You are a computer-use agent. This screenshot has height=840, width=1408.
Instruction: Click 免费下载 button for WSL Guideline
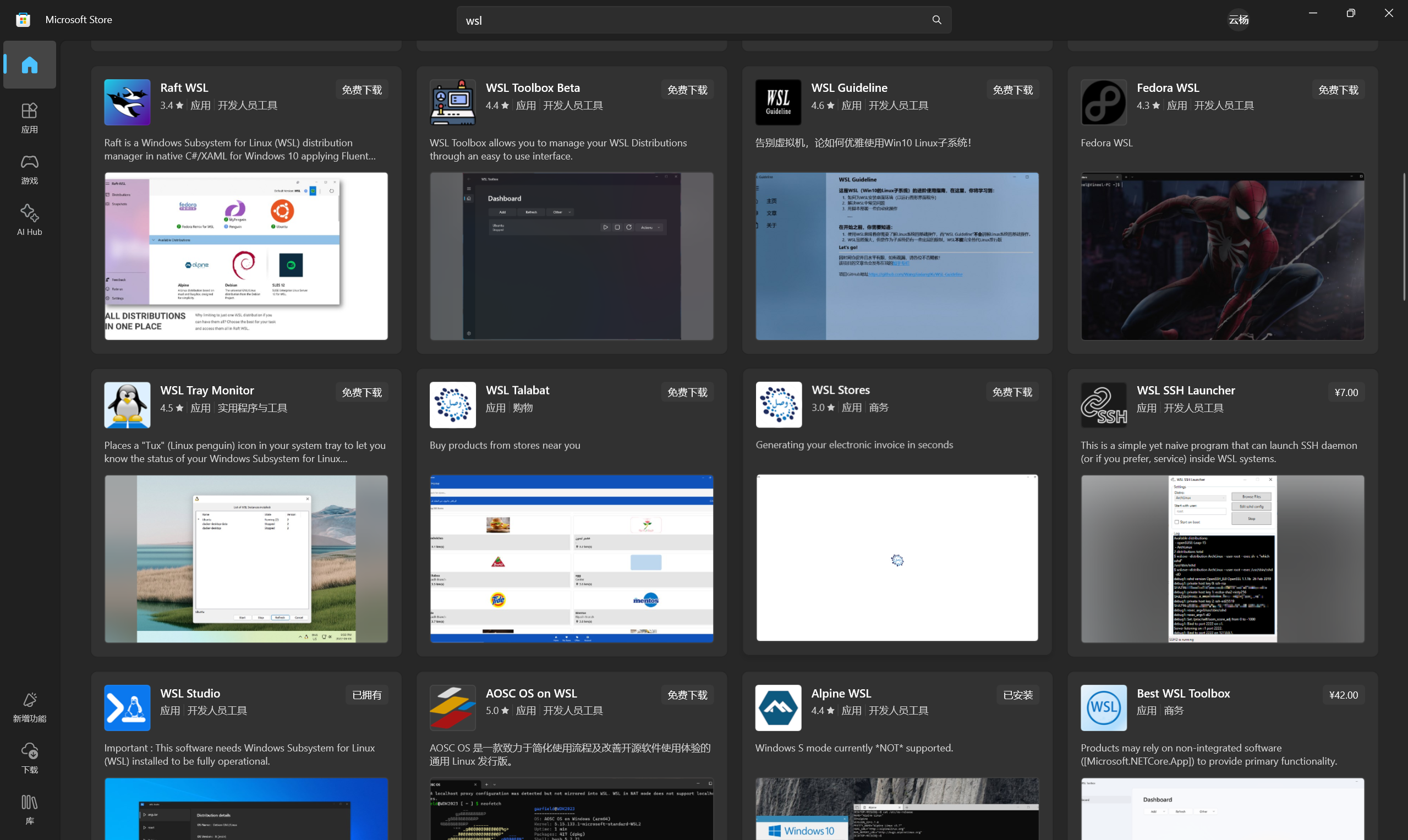pyautogui.click(x=1013, y=90)
